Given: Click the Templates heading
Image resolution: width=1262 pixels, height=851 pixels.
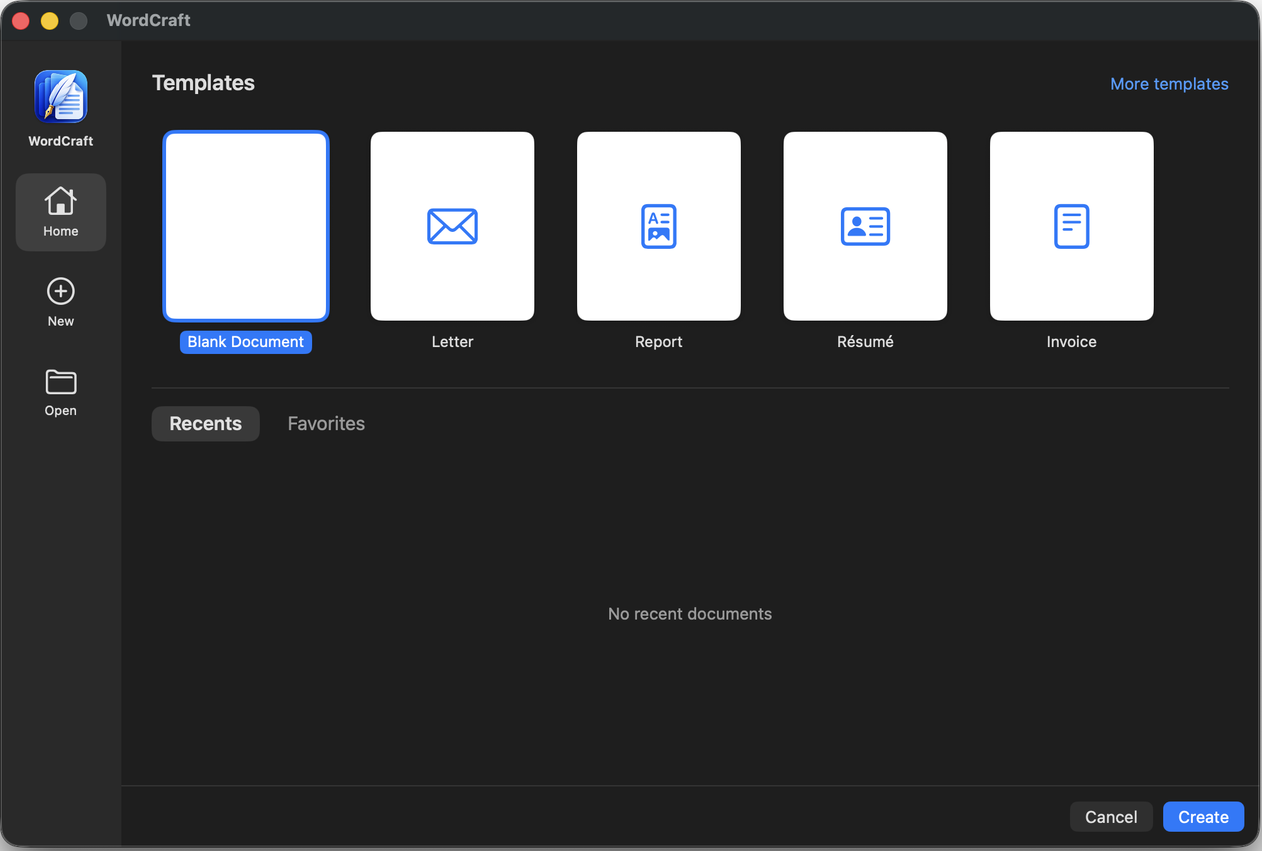Looking at the screenshot, I should [x=203, y=83].
